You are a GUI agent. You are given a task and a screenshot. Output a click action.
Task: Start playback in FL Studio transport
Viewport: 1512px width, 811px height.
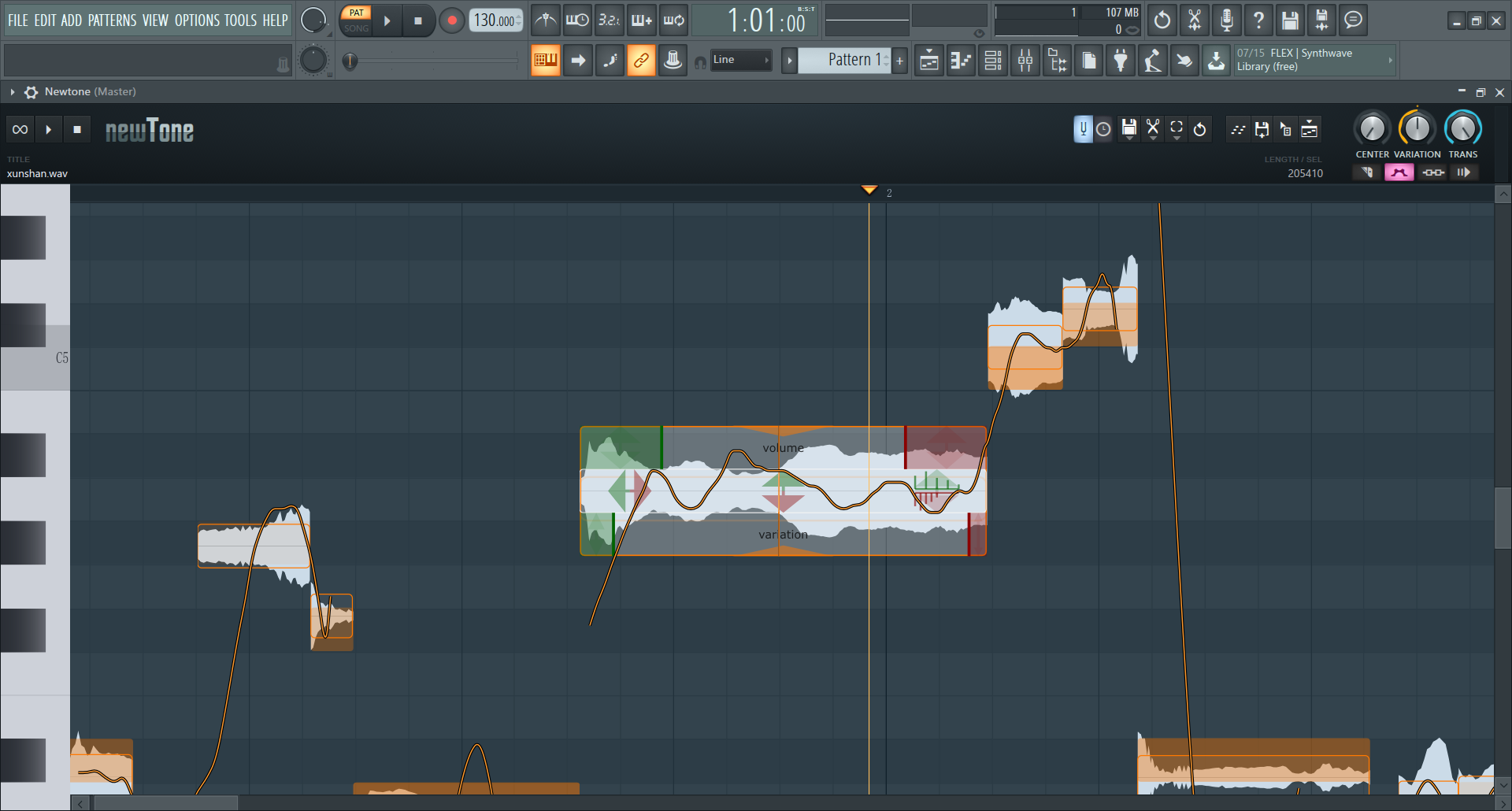coord(387,21)
